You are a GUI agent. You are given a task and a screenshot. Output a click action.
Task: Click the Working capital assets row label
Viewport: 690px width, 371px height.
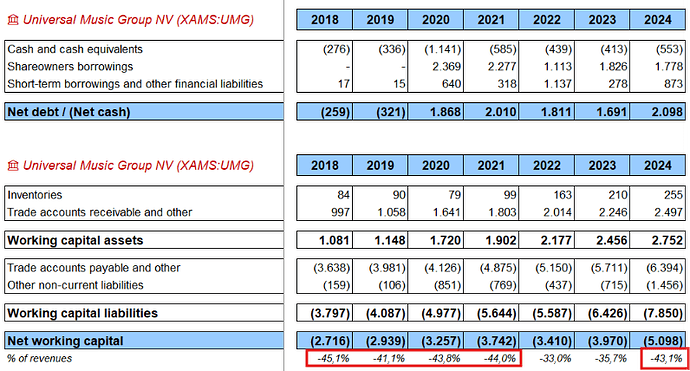point(75,240)
